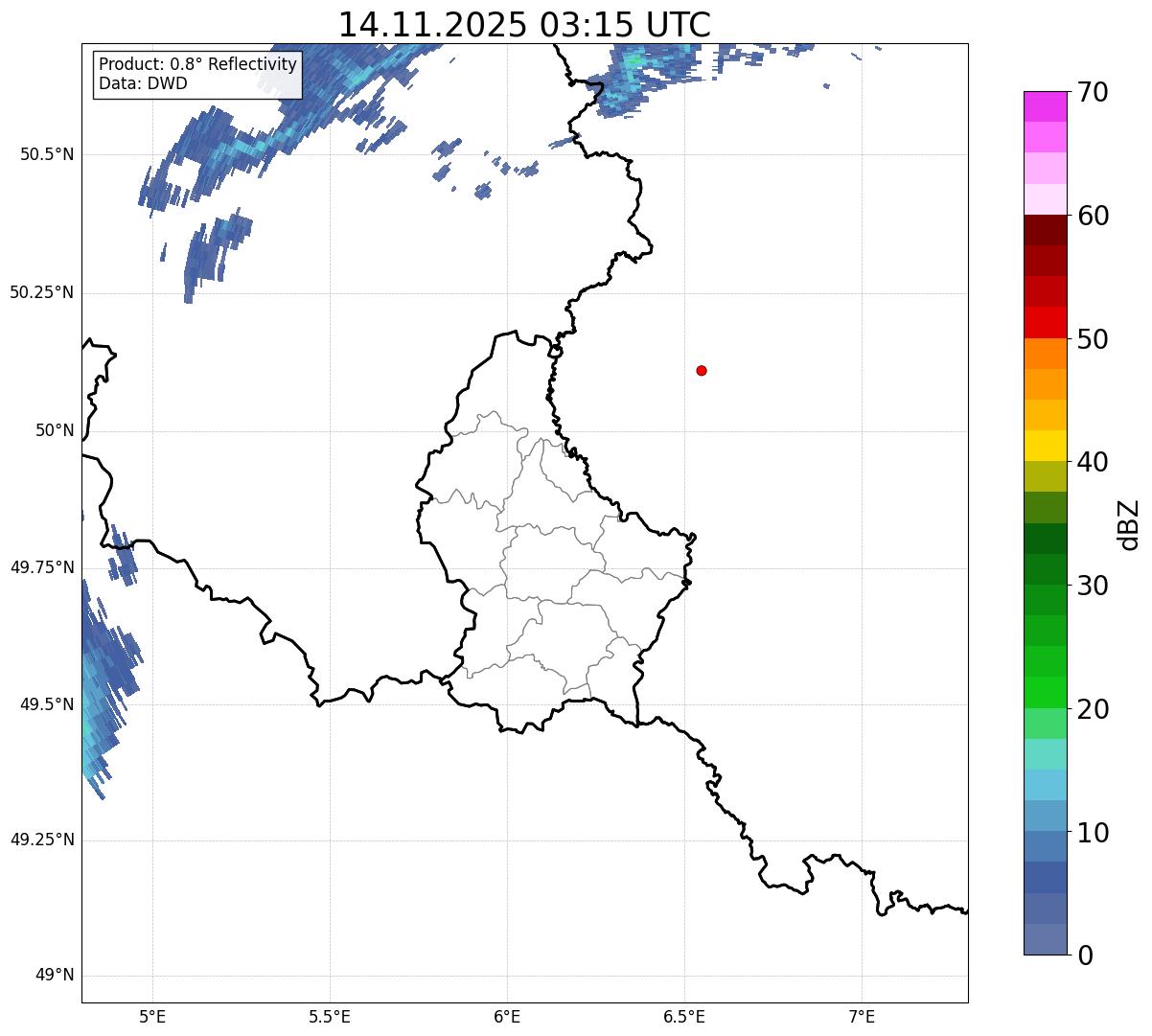
Task: Click the colorbar label 'dBZ'
Action: [1128, 523]
